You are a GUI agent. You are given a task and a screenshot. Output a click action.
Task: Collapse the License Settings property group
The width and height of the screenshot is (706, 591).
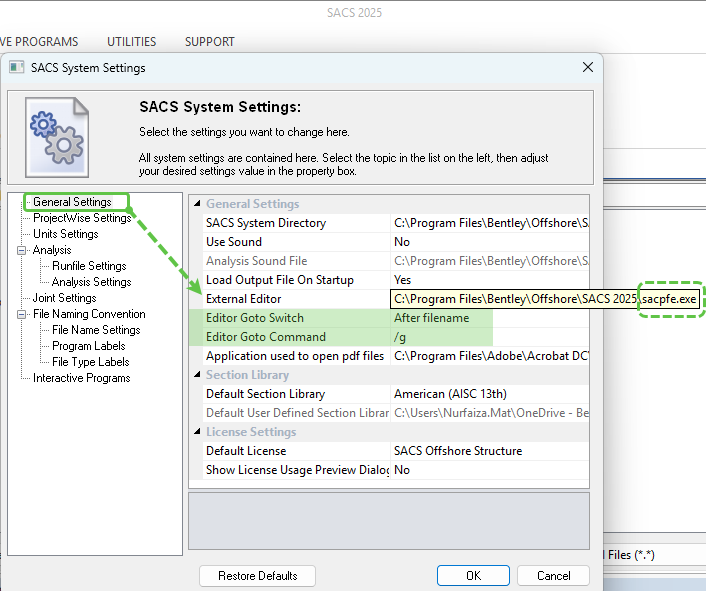[196, 432]
